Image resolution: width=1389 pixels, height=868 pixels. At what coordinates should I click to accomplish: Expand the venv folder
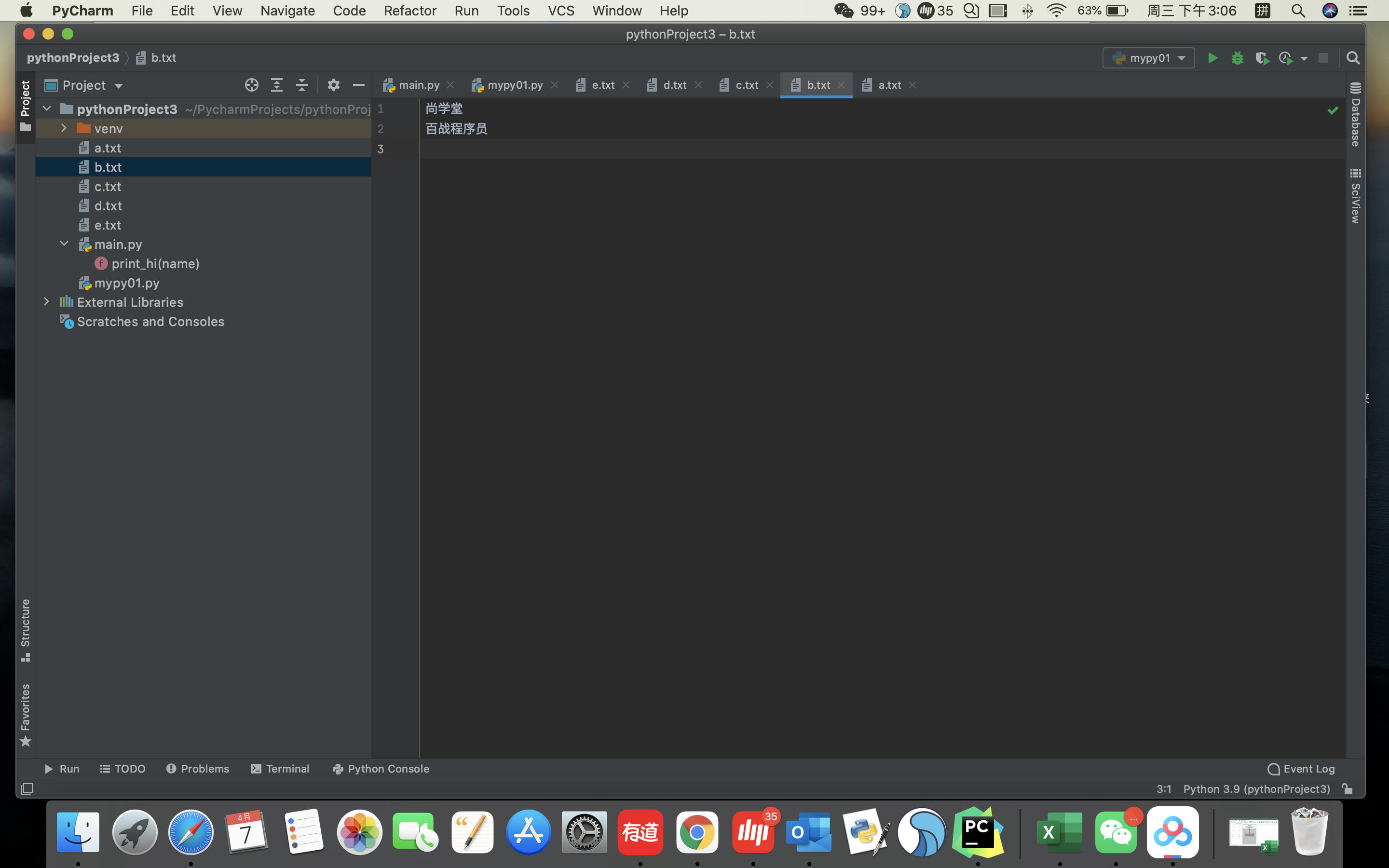(64, 128)
